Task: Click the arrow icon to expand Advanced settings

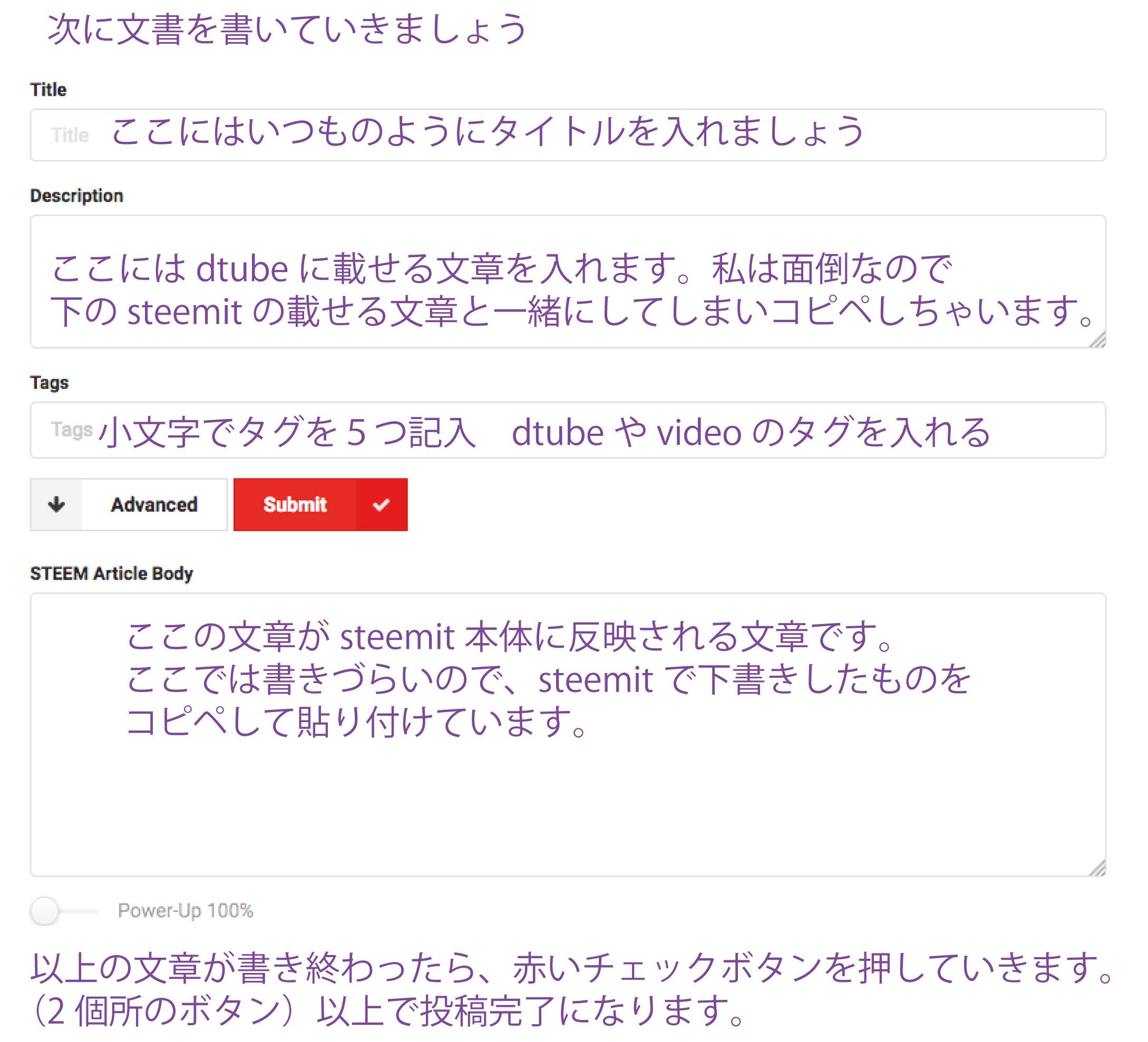Action: tap(57, 504)
